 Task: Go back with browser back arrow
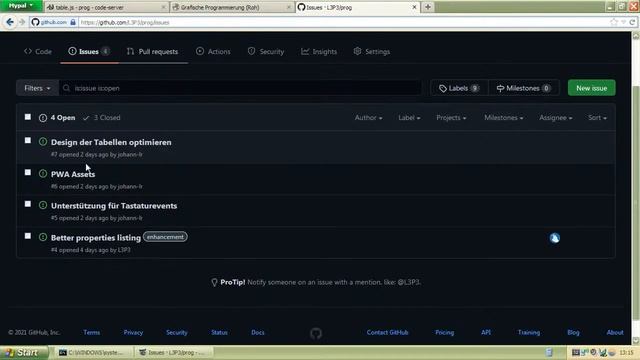10,22
